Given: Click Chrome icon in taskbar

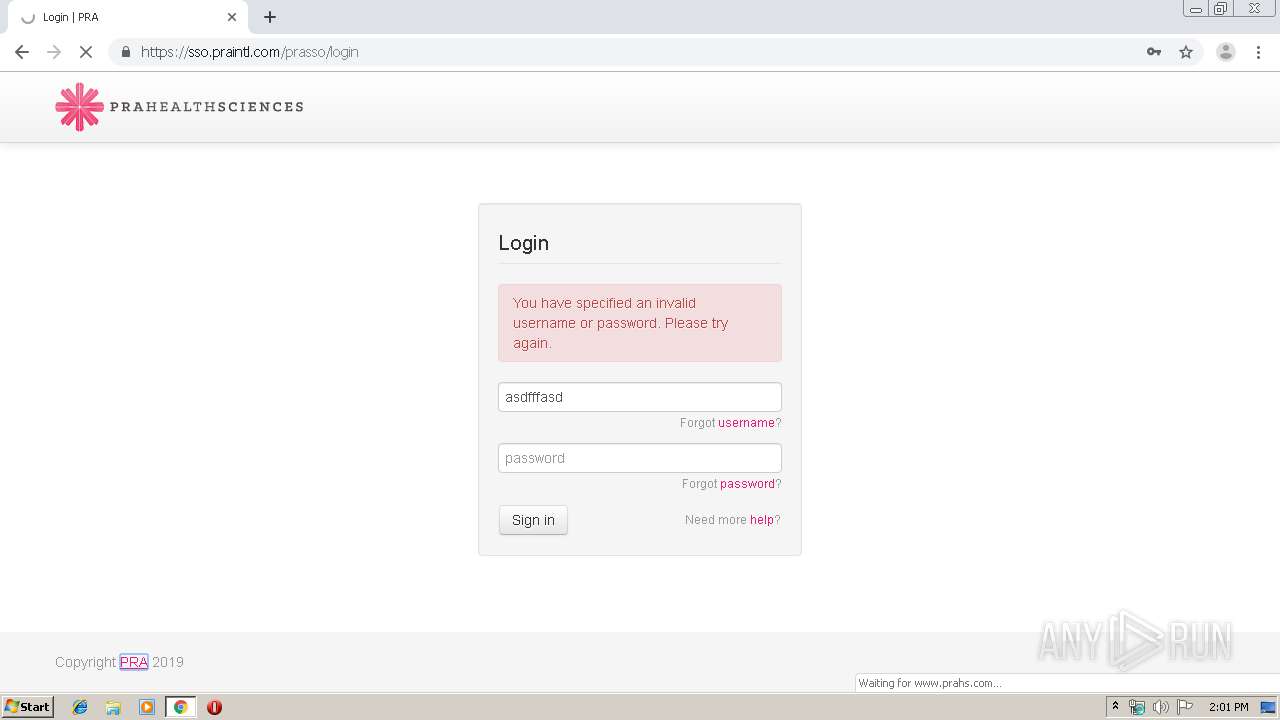Looking at the screenshot, I should click(180, 707).
